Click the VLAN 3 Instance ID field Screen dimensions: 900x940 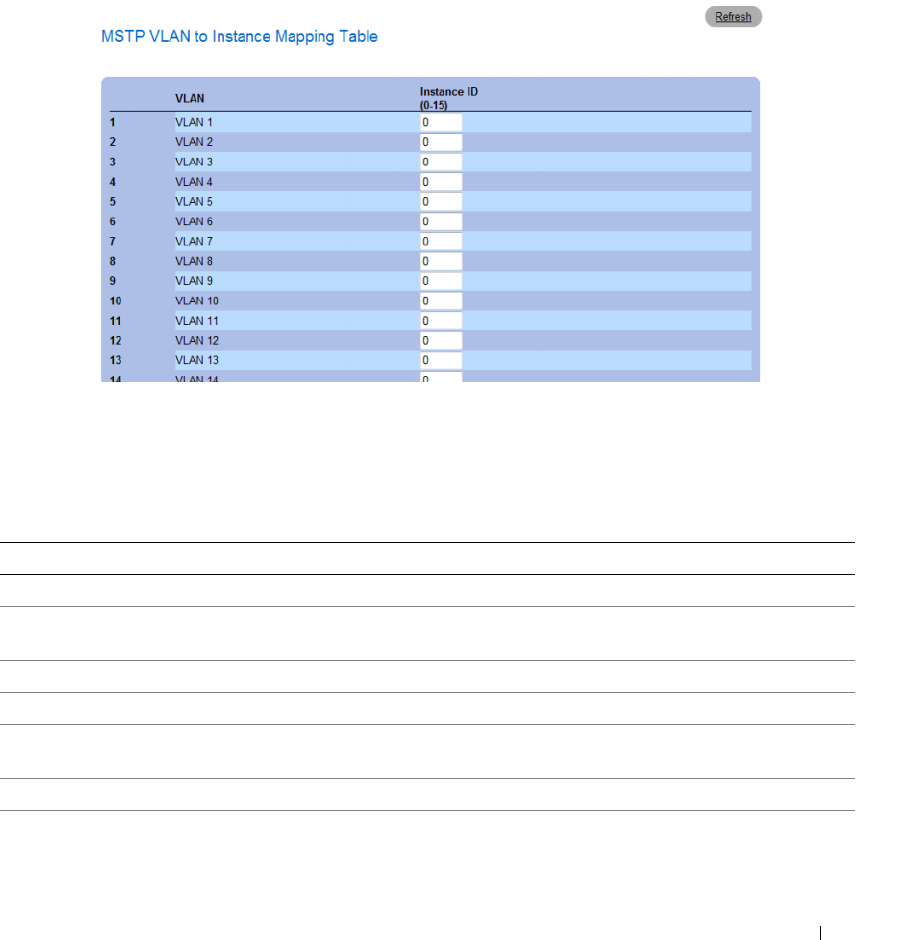point(441,162)
